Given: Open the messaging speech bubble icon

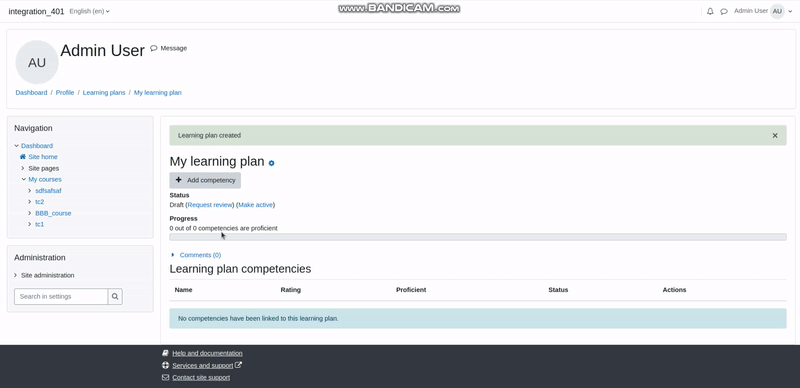Looking at the screenshot, I should pos(723,11).
